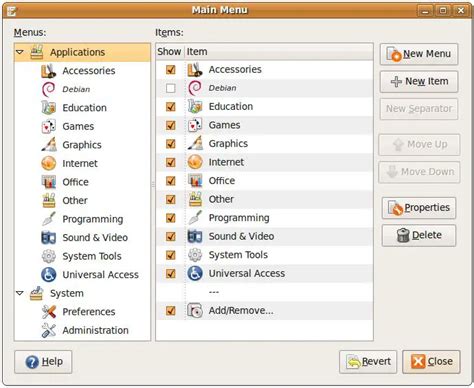Click the Delete button
Image resolution: width=474 pixels, height=388 pixels.
tap(419, 235)
